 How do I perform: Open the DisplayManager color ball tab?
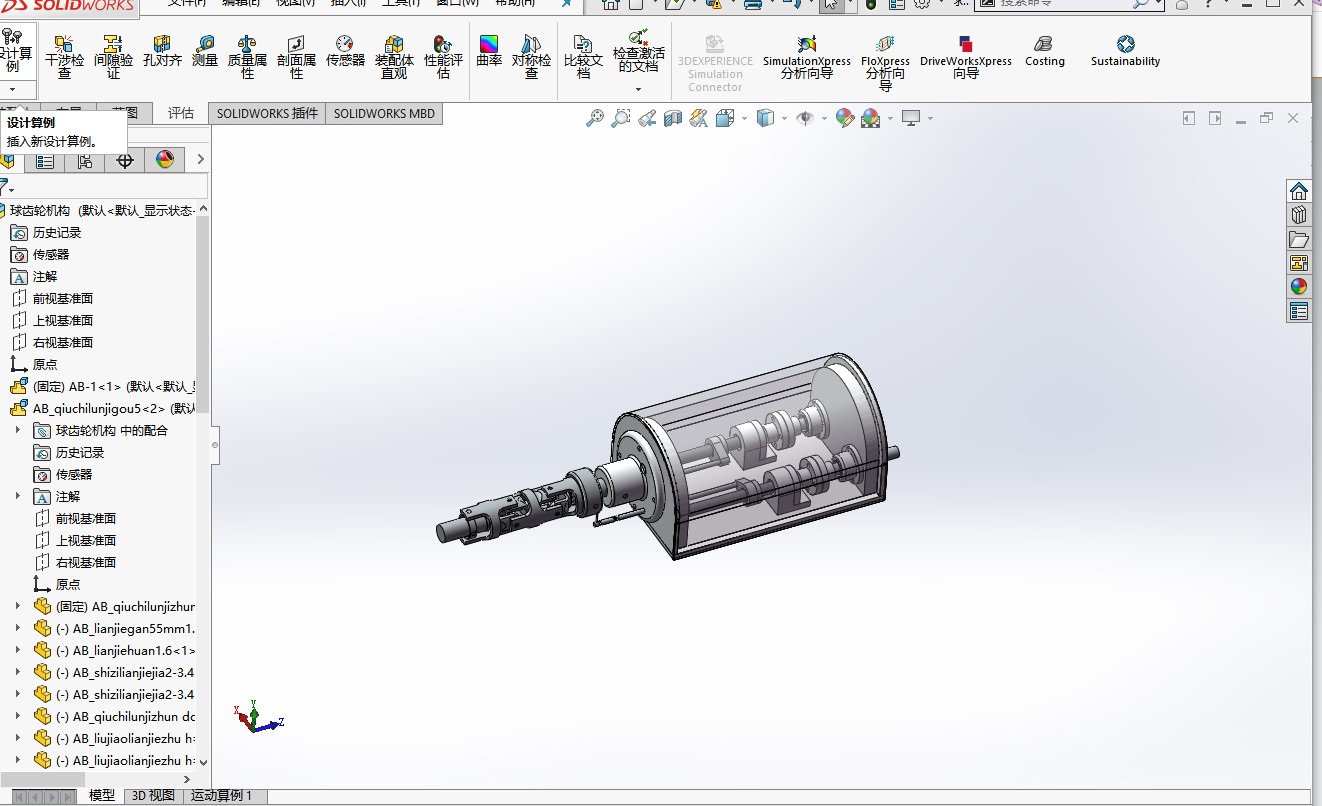pos(165,160)
